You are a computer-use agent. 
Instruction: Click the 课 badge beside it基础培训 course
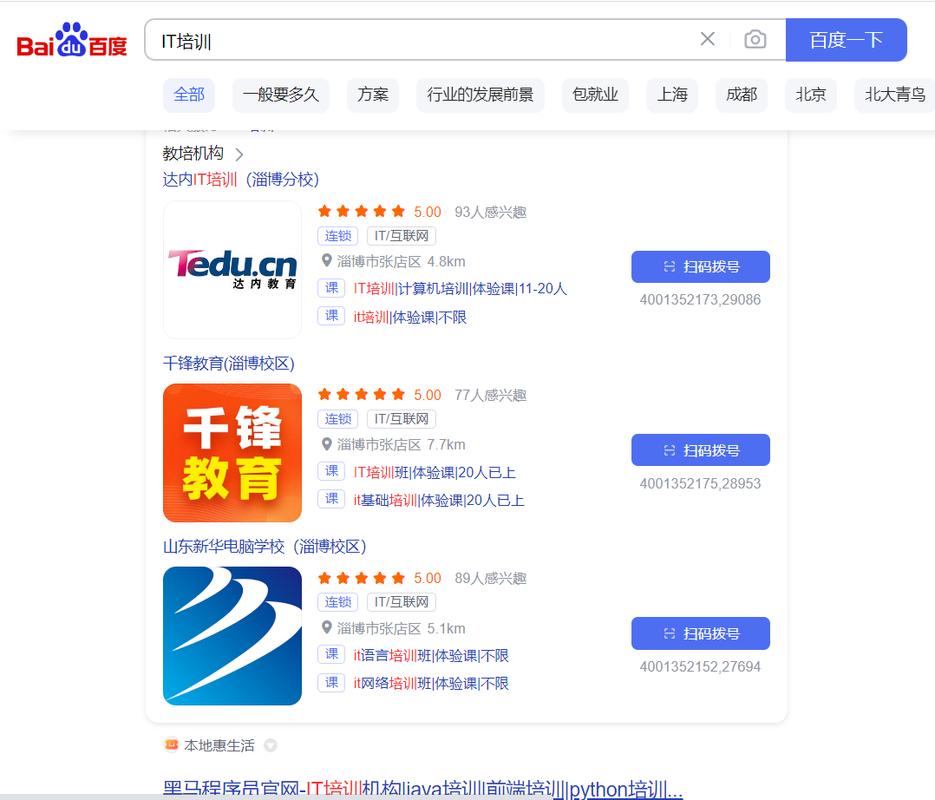pos(332,499)
